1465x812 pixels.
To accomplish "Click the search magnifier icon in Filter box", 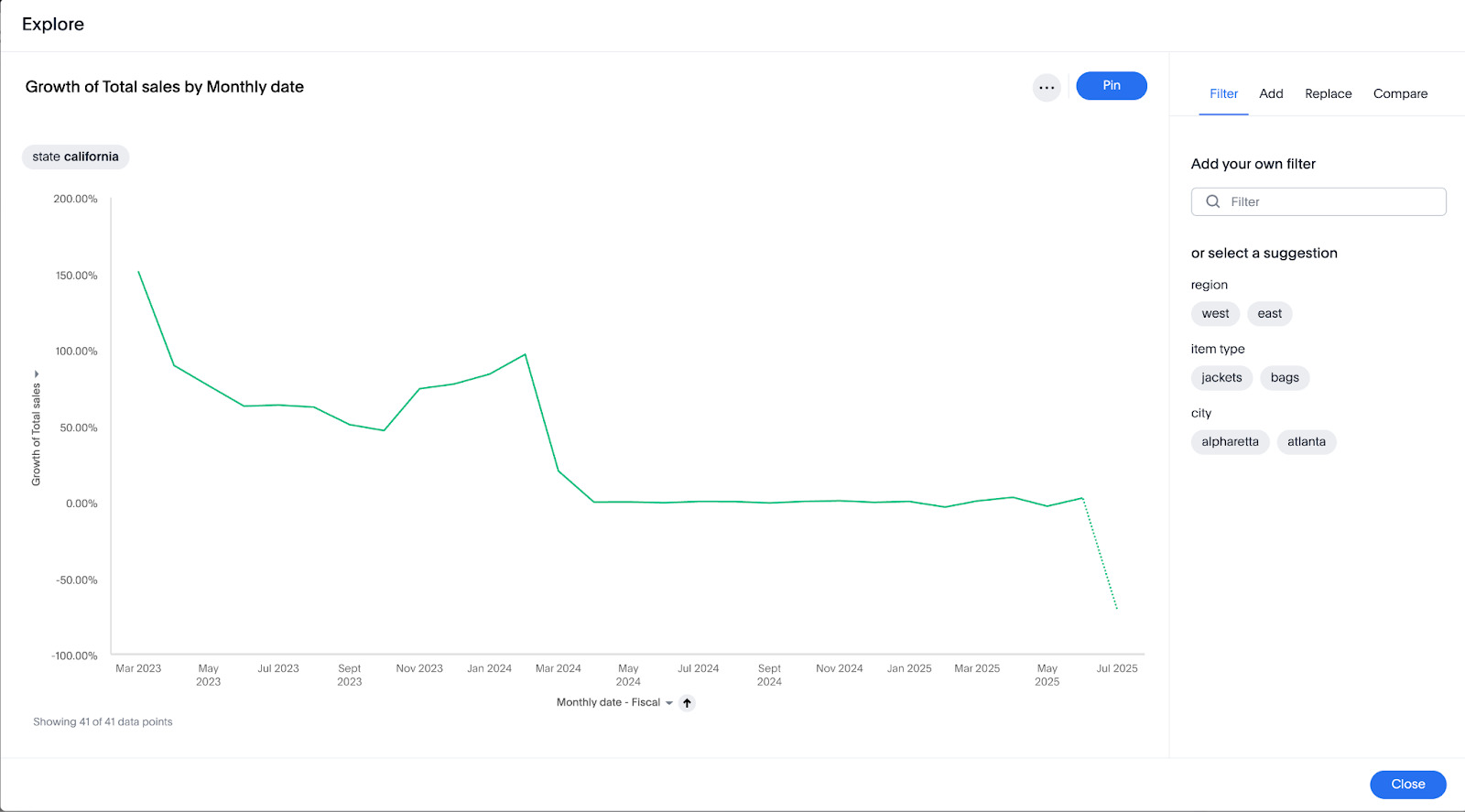I will coord(1213,201).
